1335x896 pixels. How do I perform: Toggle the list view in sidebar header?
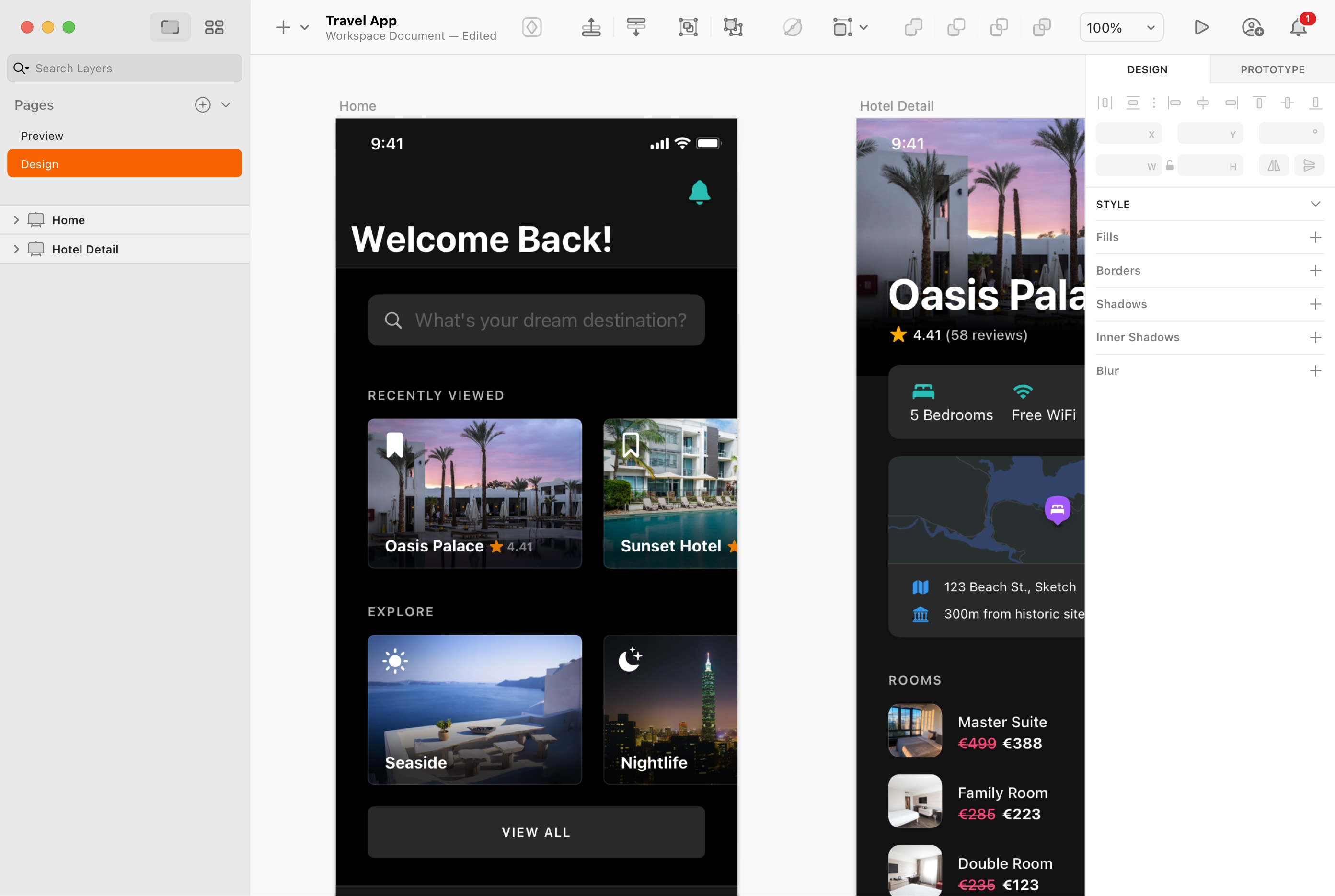point(170,27)
